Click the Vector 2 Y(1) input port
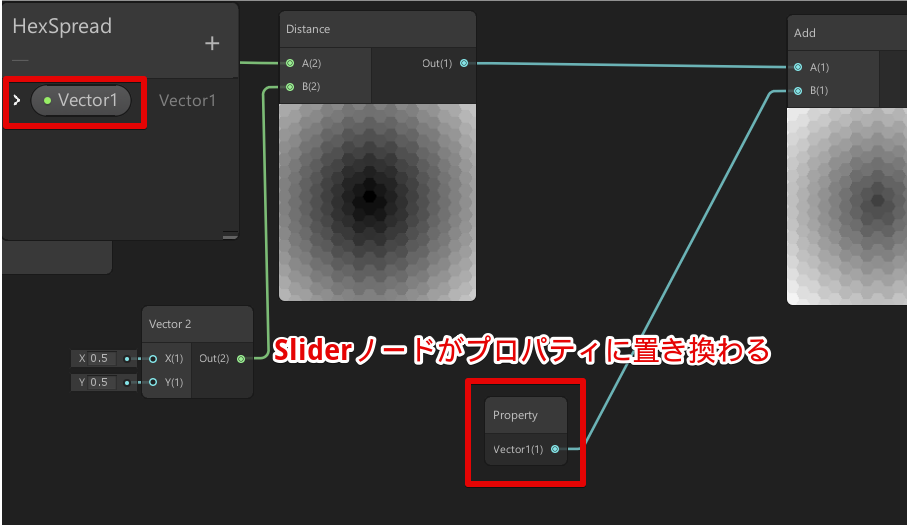This screenshot has width=907, height=525. [x=153, y=382]
